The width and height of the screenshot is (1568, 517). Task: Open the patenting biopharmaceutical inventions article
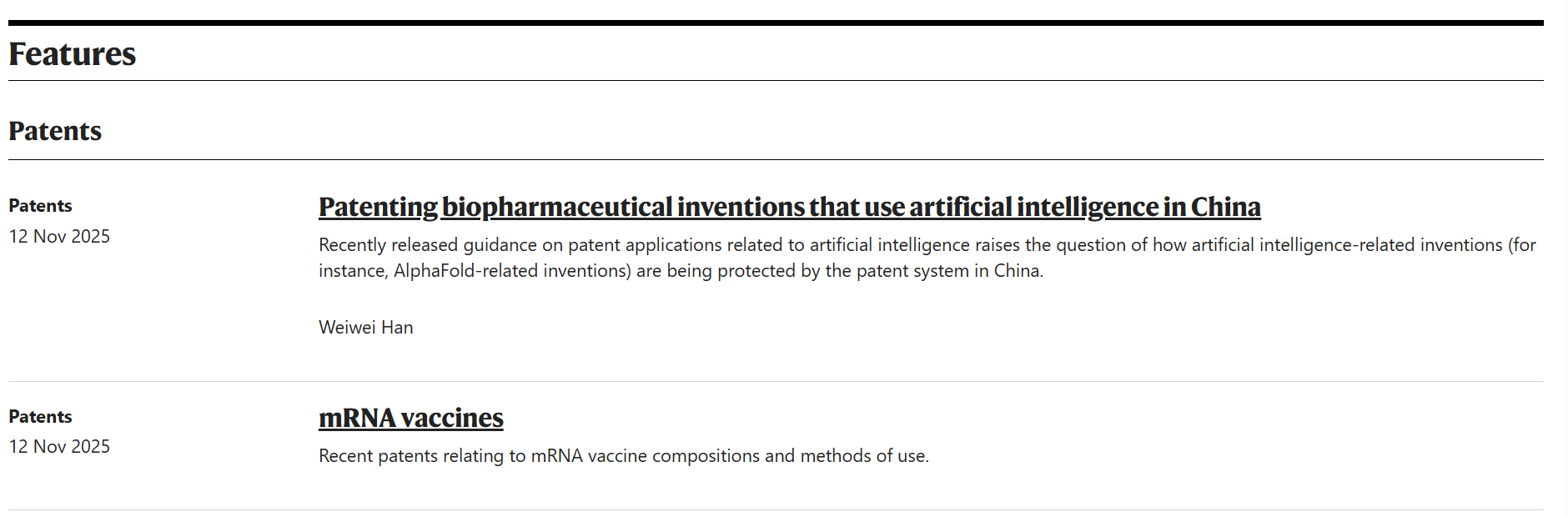(x=789, y=207)
